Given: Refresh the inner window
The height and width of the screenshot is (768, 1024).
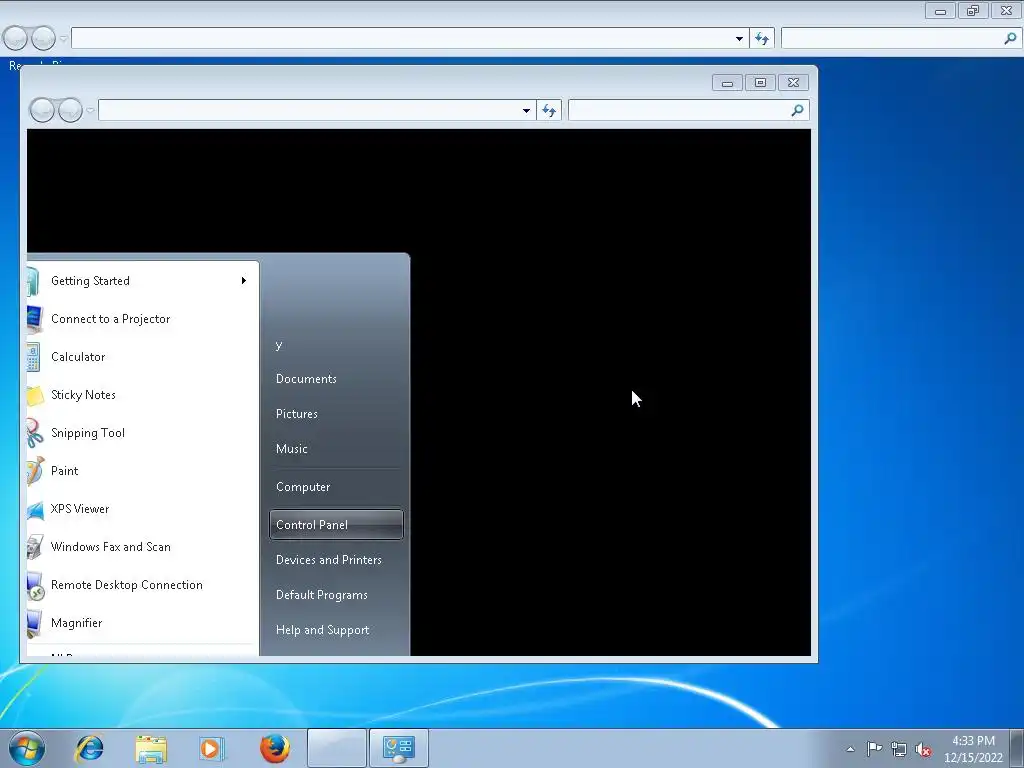Looking at the screenshot, I should point(549,110).
